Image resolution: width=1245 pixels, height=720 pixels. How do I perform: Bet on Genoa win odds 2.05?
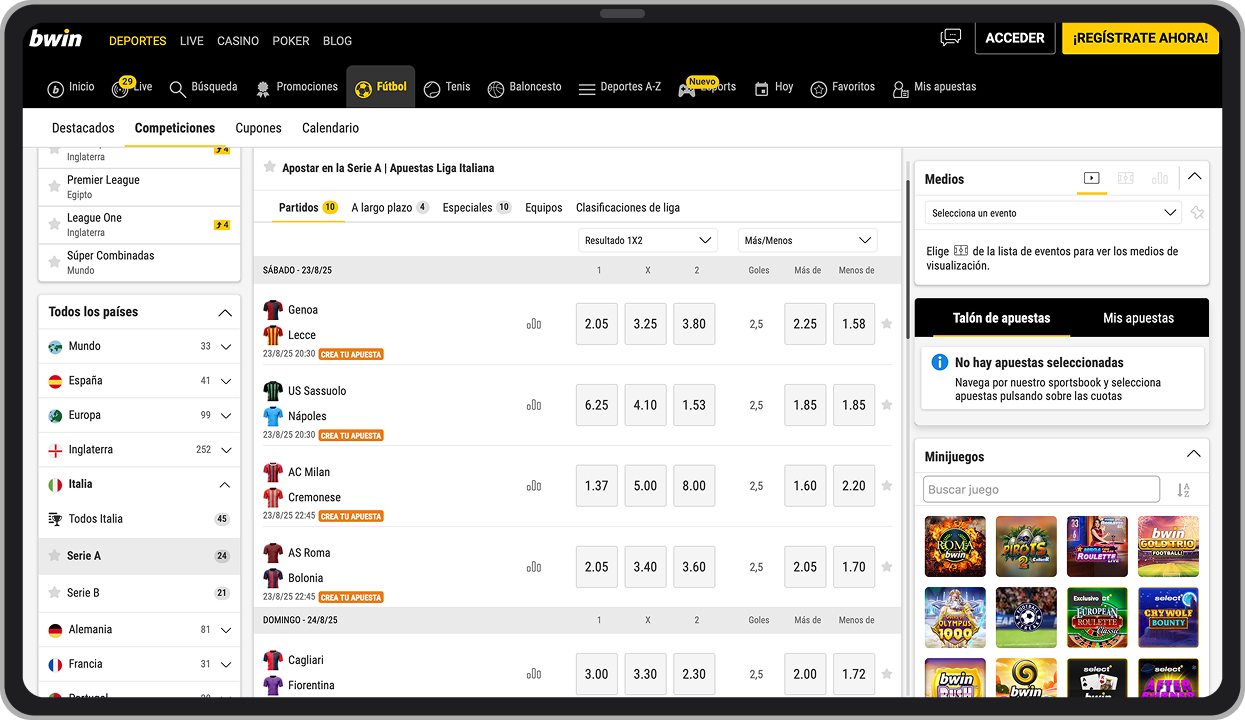click(597, 324)
